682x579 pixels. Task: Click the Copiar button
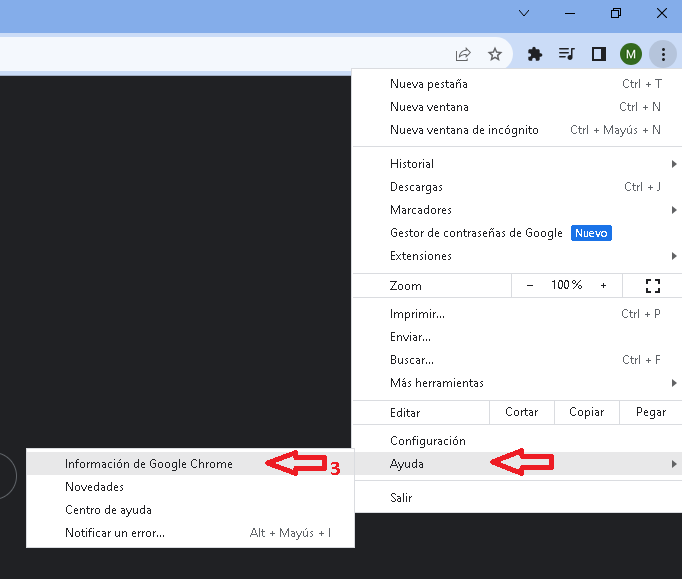pyautogui.click(x=586, y=412)
